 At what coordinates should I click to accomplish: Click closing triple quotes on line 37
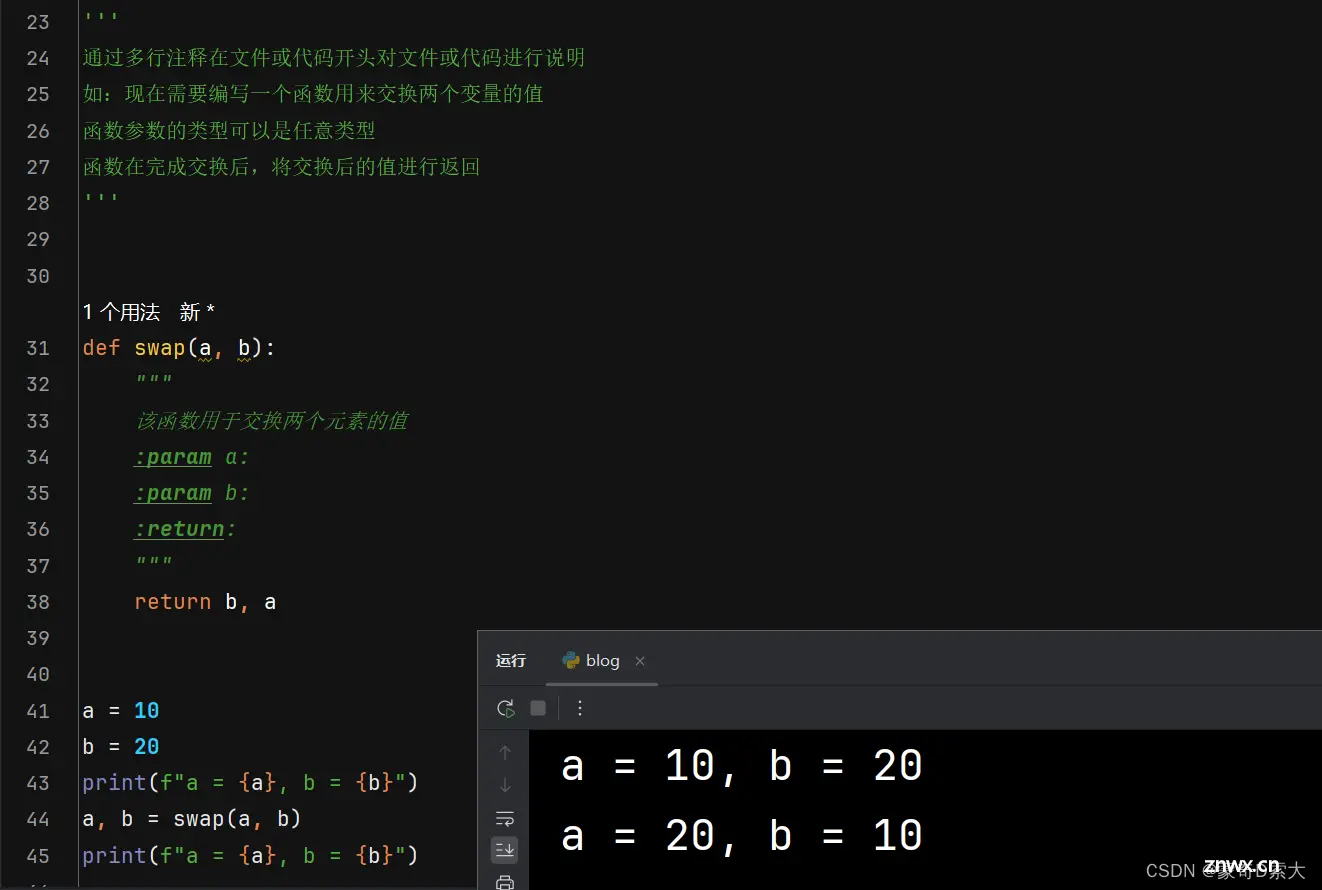click(153, 562)
